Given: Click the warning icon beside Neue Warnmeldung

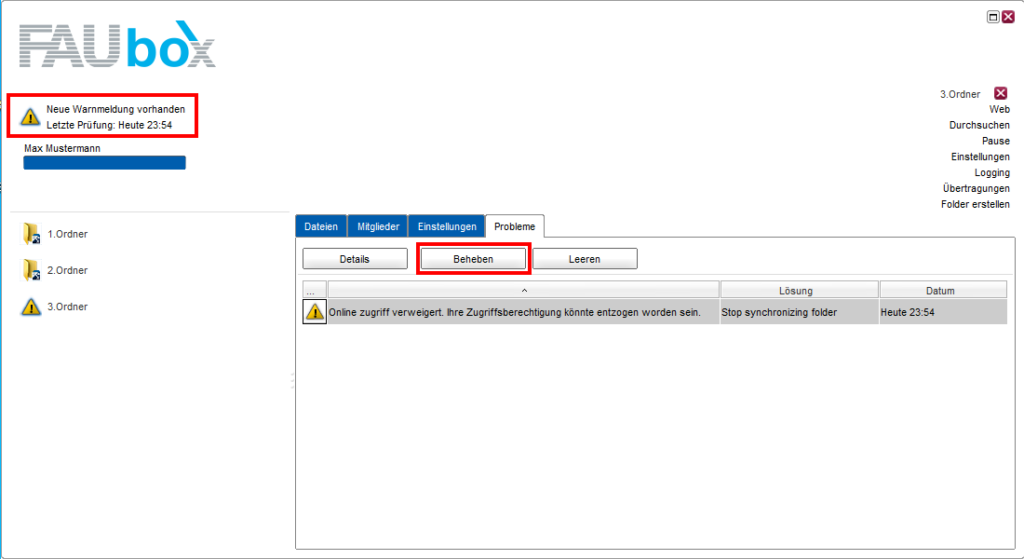Looking at the screenshot, I should click(x=30, y=116).
